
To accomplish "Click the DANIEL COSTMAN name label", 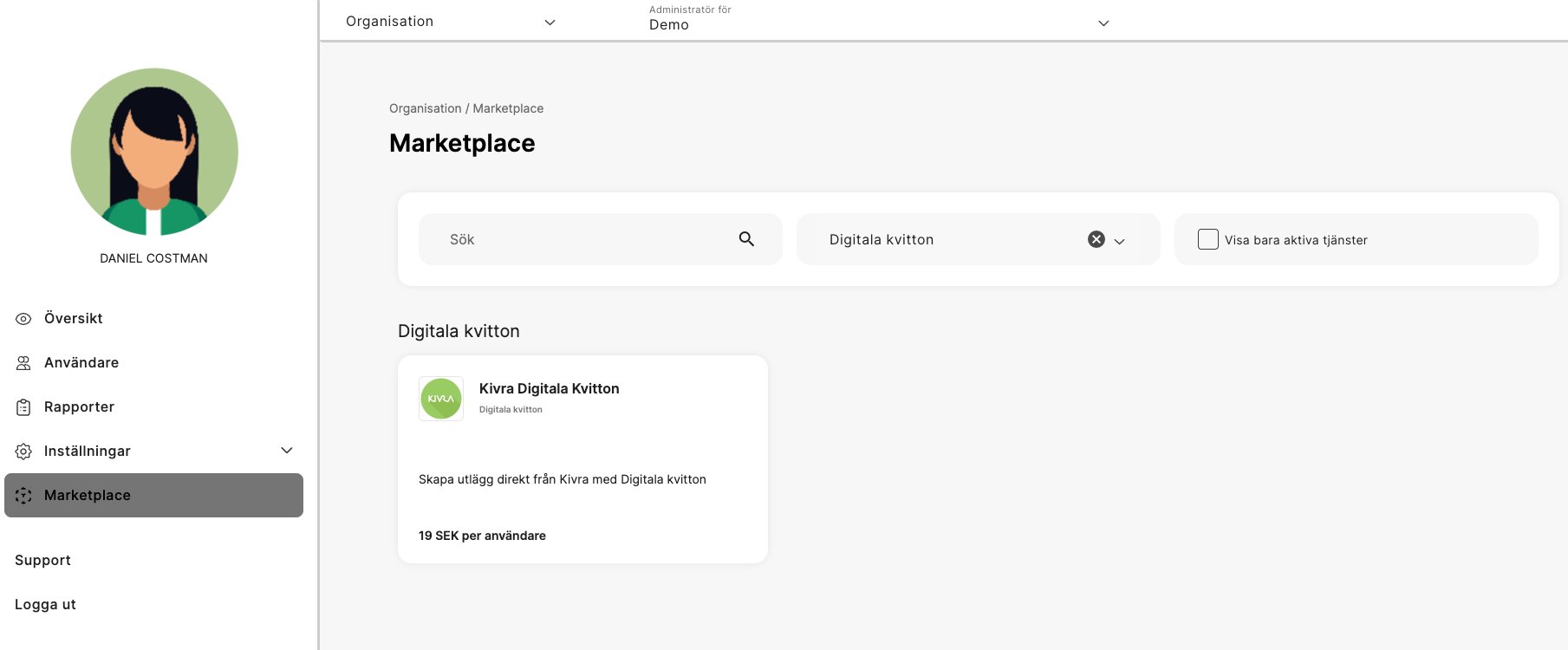I will point(153,258).
